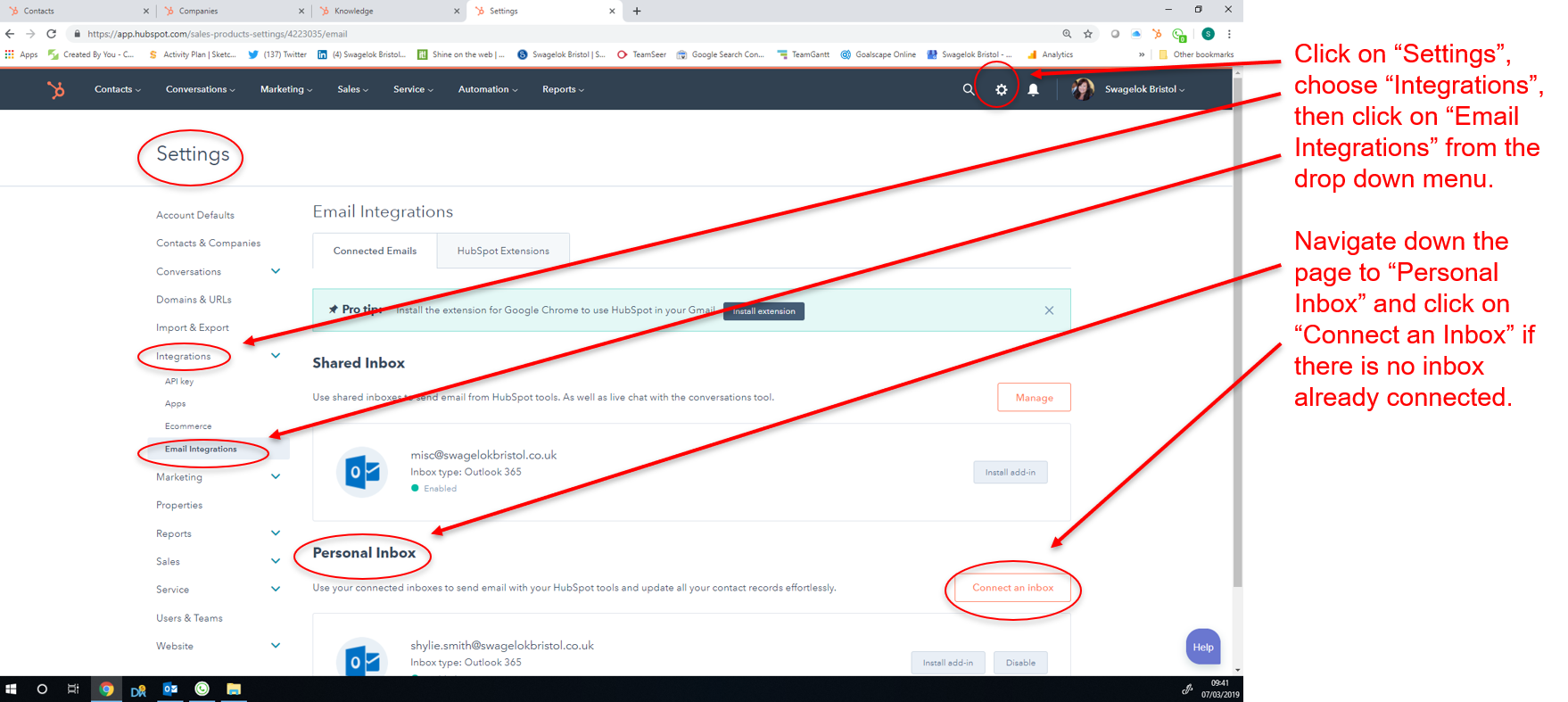Close the Pro tip banner
The width and height of the screenshot is (1568, 702).
1049,310
